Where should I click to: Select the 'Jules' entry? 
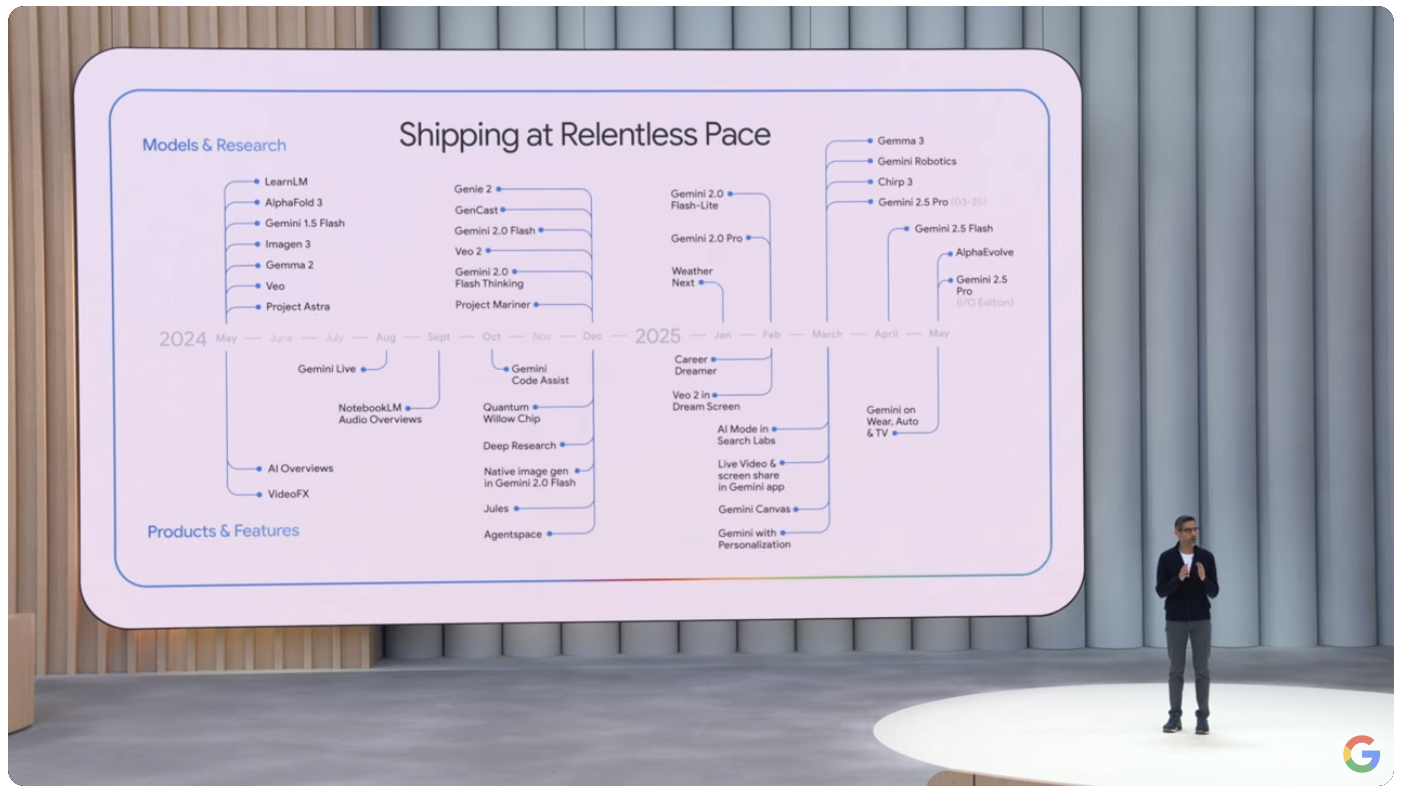[x=496, y=510]
